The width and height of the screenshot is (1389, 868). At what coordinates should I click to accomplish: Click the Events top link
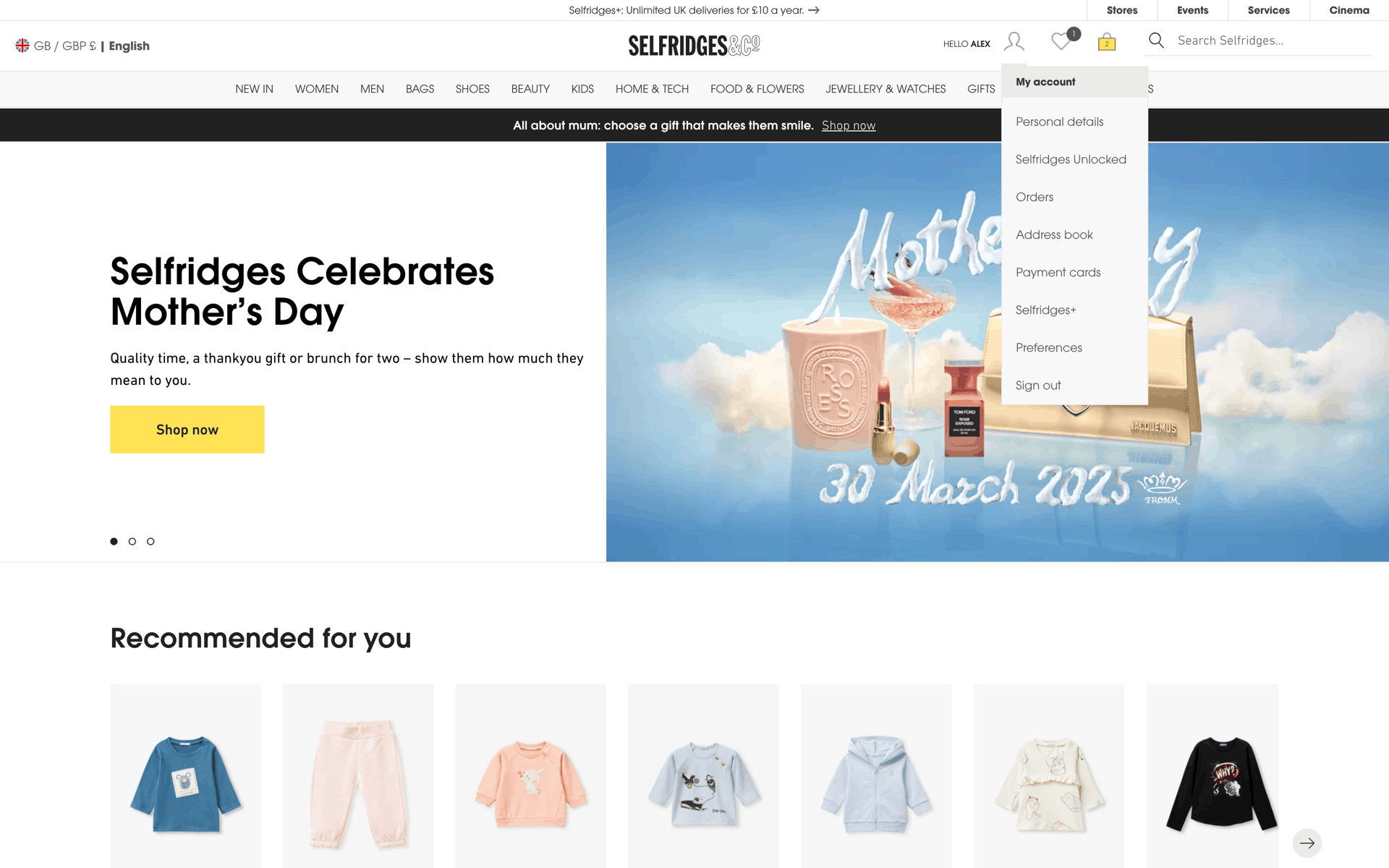(x=1192, y=10)
